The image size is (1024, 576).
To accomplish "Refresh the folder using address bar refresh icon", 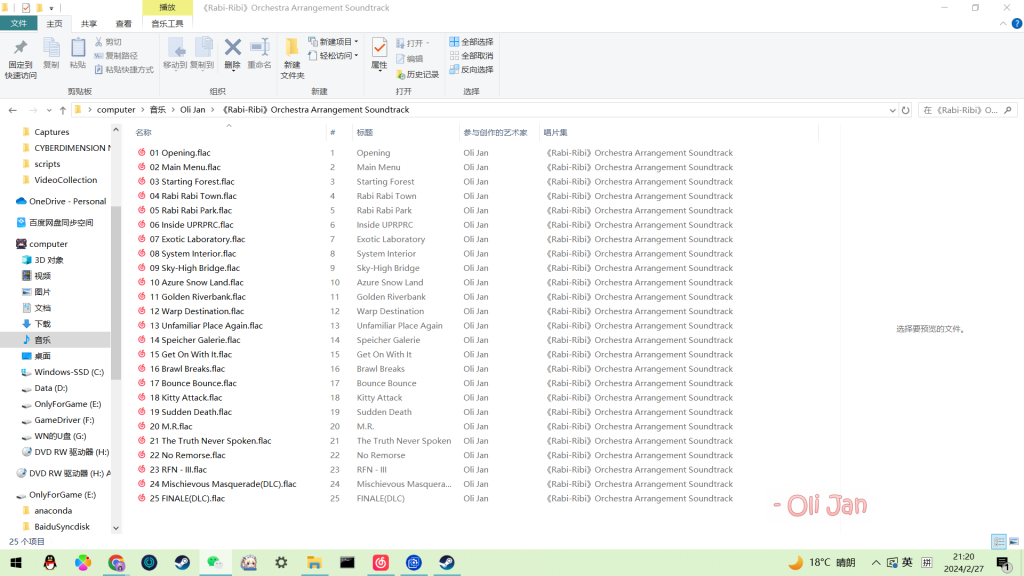I will click(906, 110).
